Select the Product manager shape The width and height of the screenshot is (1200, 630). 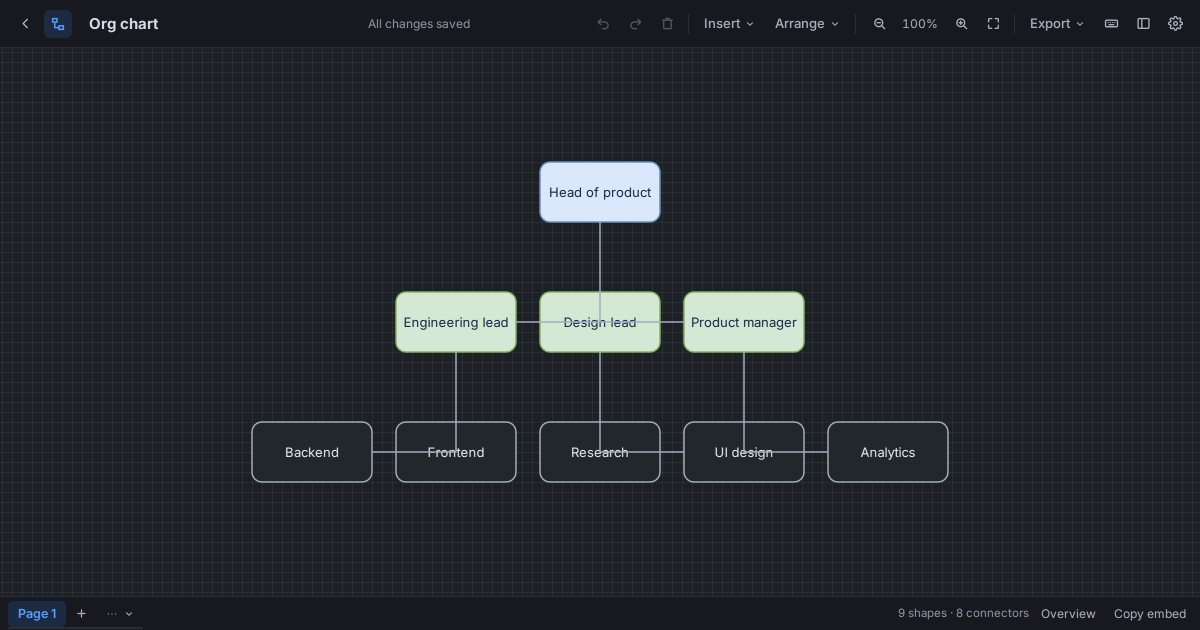(744, 322)
